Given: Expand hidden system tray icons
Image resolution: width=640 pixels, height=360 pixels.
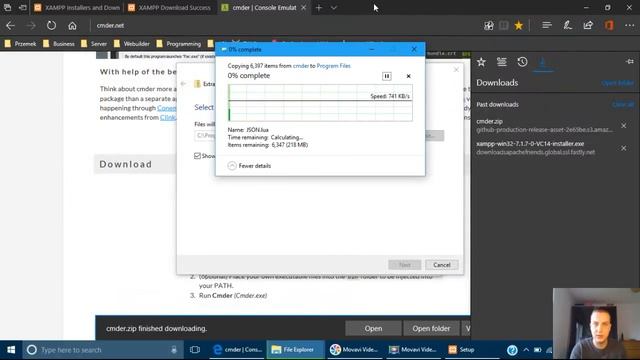Looking at the screenshot, I should (526, 350).
